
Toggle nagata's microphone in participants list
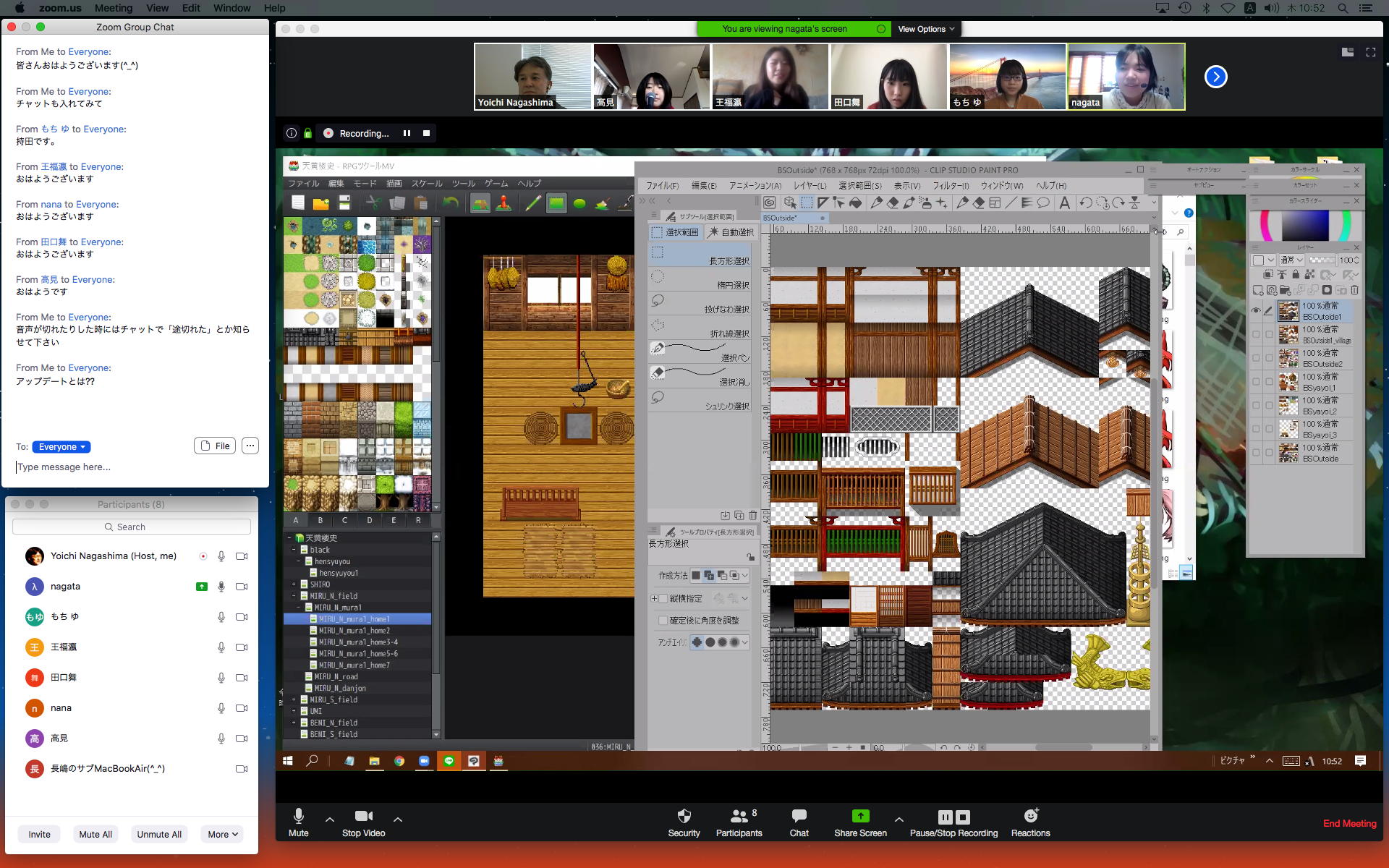(x=221, y=587)
